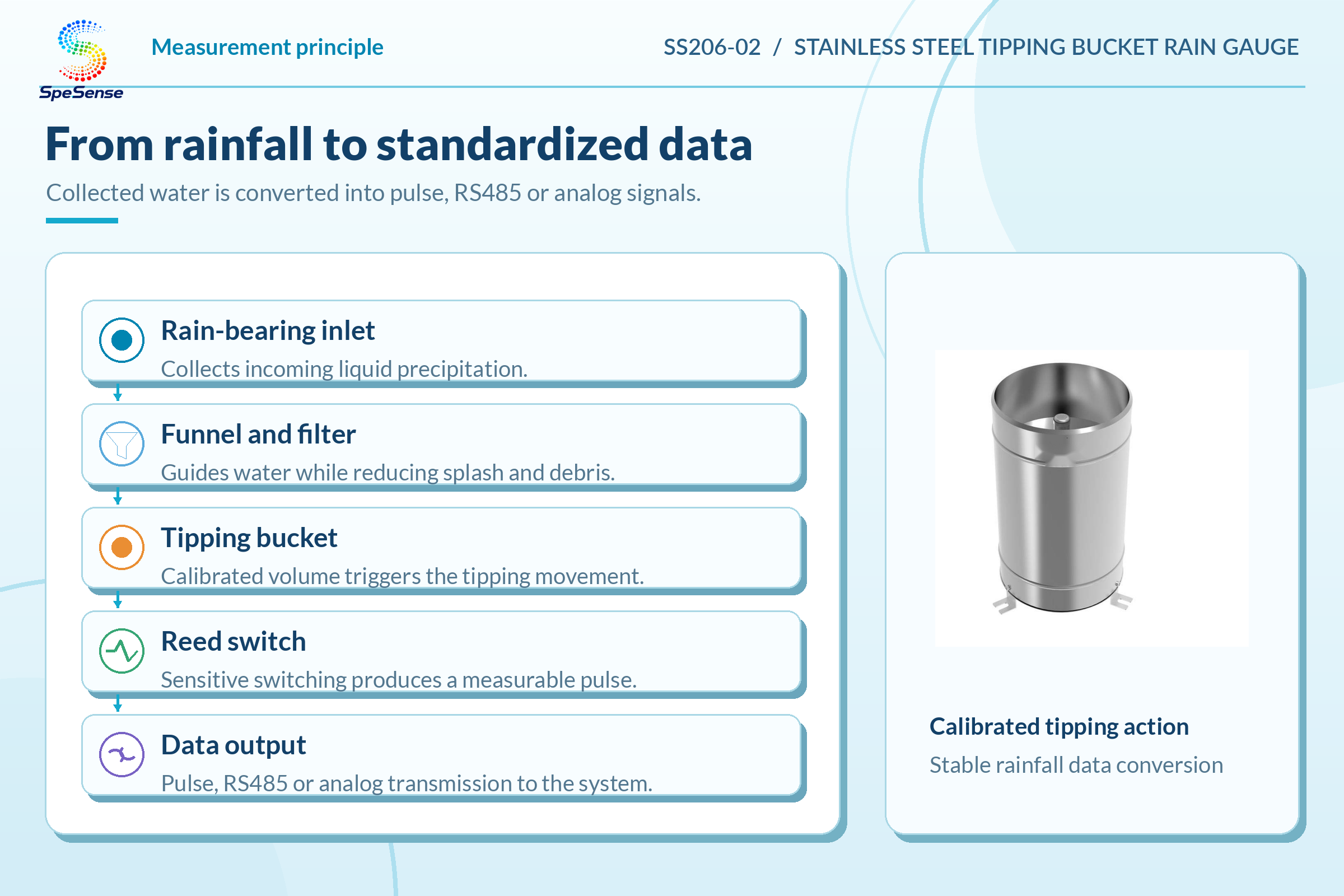Click the 'SS206-02' model number
Image resolution: width=1344 pixels, height=896 pixels.
pyautogui.click(x=712, y=47)
